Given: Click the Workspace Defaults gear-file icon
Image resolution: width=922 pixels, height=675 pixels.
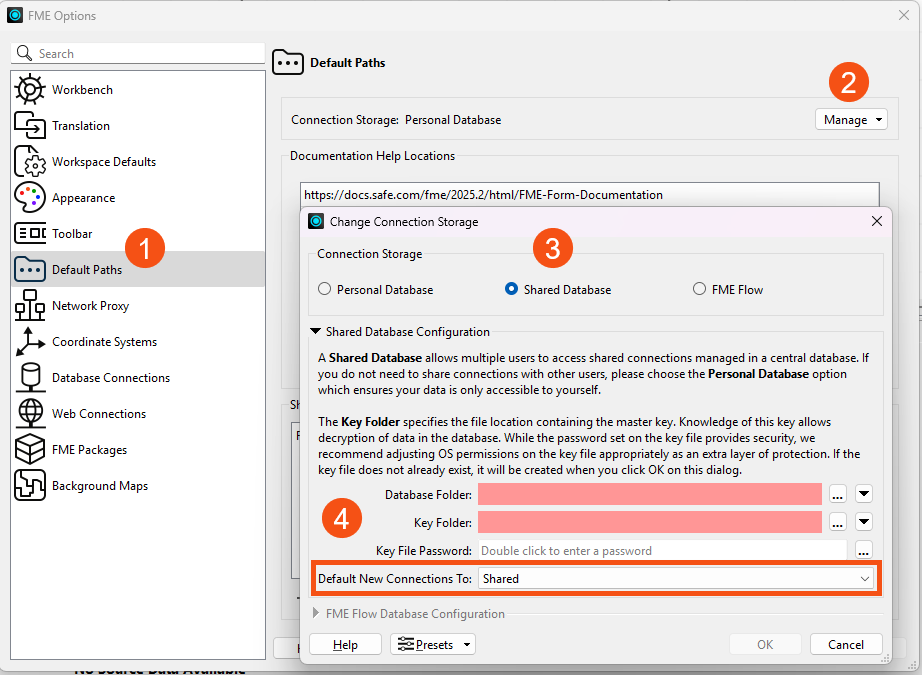Looking at the screenshot, I should click(x=29, y=162).
